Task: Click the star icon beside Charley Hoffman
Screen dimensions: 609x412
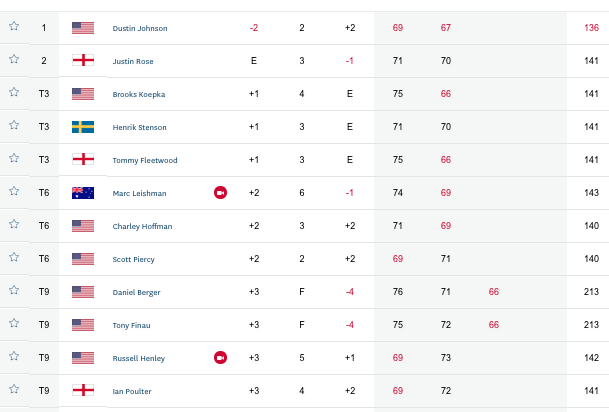Action: (14, 224)
